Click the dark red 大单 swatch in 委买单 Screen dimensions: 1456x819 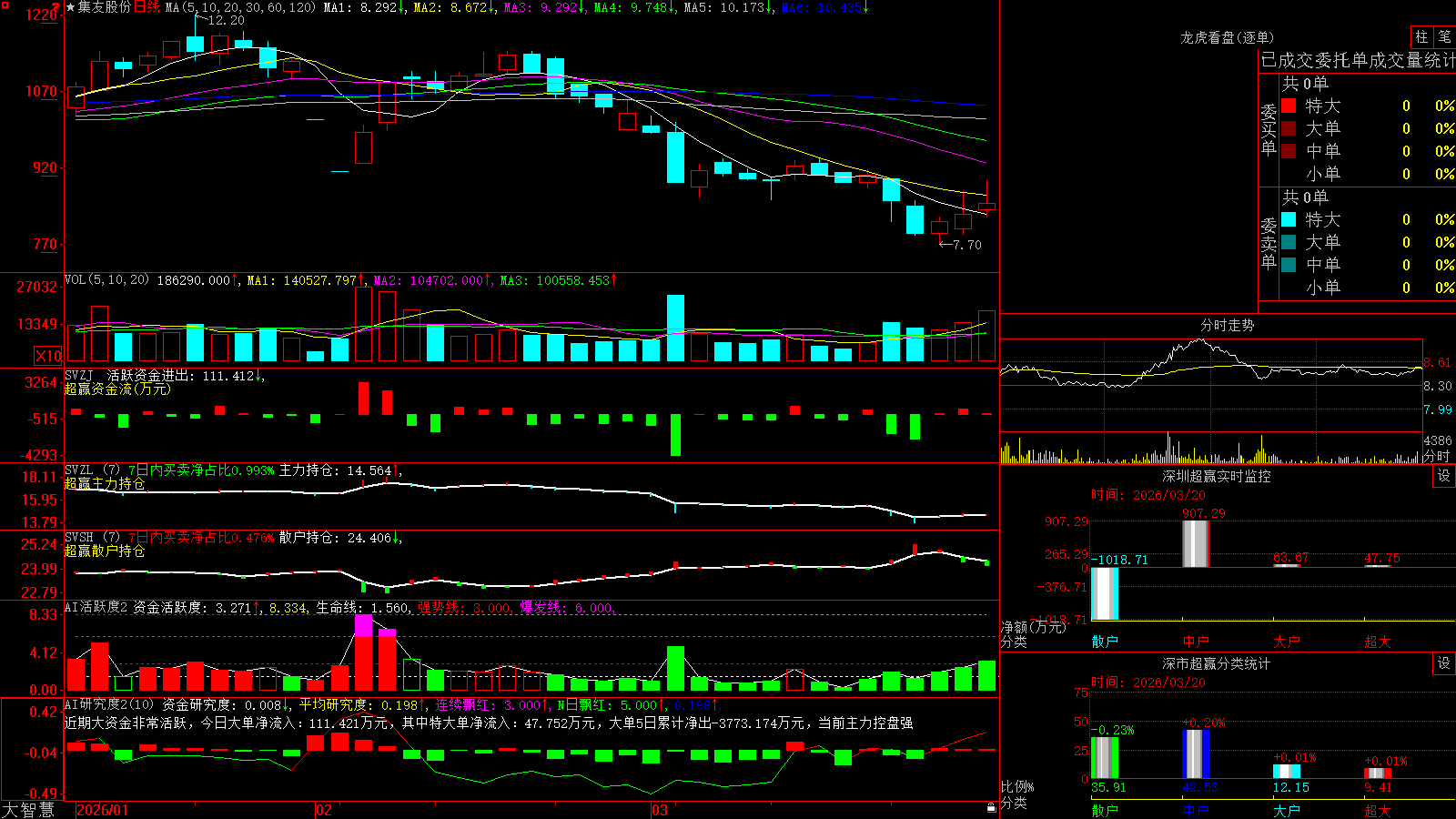pyautogui.click(x=1289, y=128)
